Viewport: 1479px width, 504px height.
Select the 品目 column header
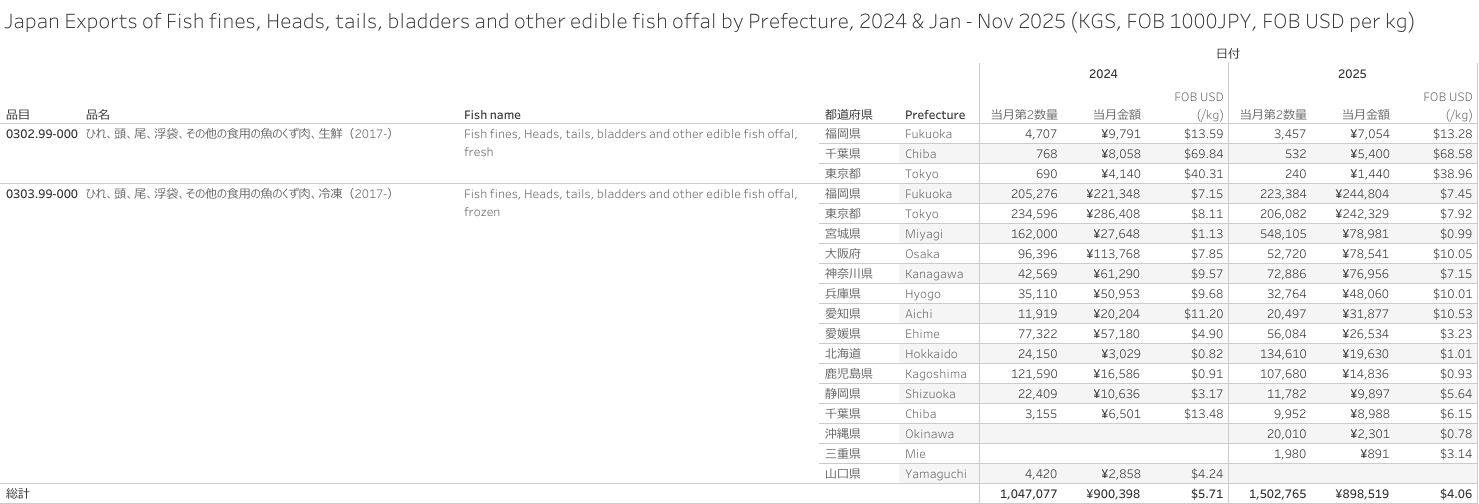(18, 115)
